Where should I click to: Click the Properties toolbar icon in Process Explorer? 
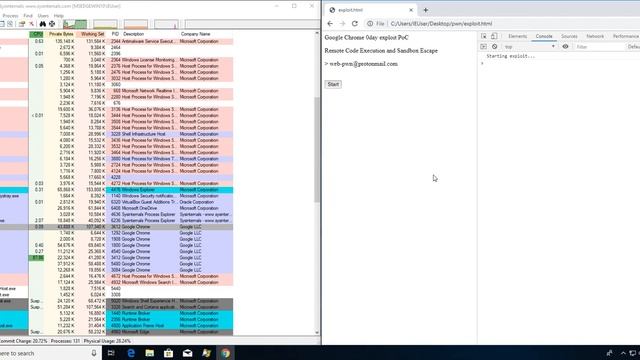[x=22, y=24]
